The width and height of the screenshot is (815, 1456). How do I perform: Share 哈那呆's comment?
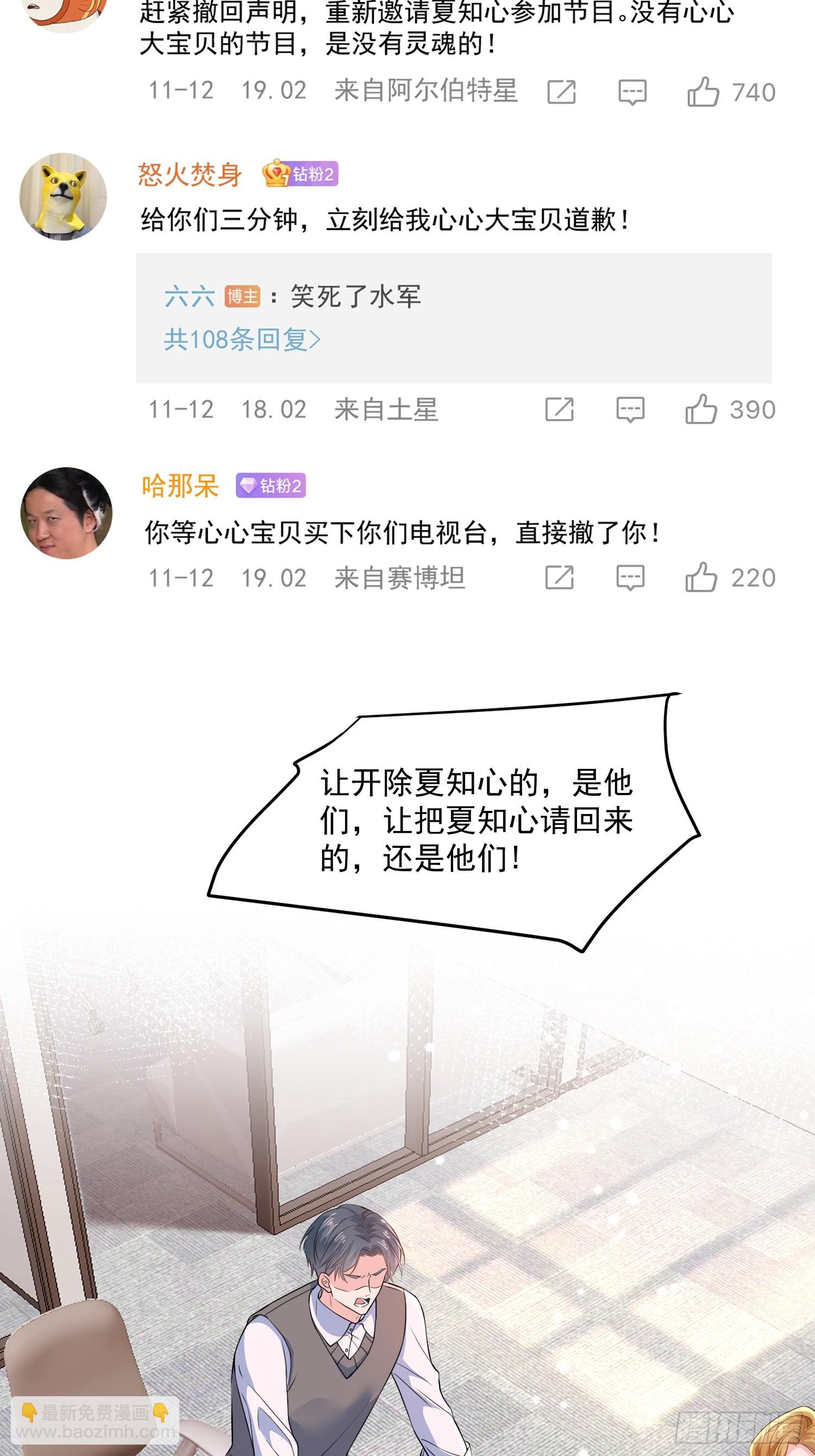tap(559, 577)
